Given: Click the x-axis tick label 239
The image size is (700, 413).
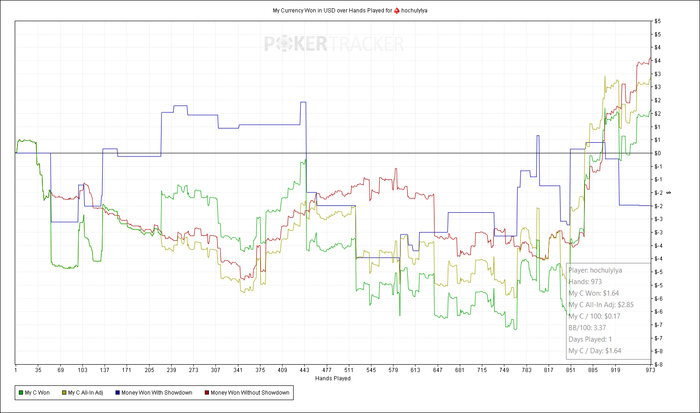Looking at the screenshot, I should click(x=171, y=370).
